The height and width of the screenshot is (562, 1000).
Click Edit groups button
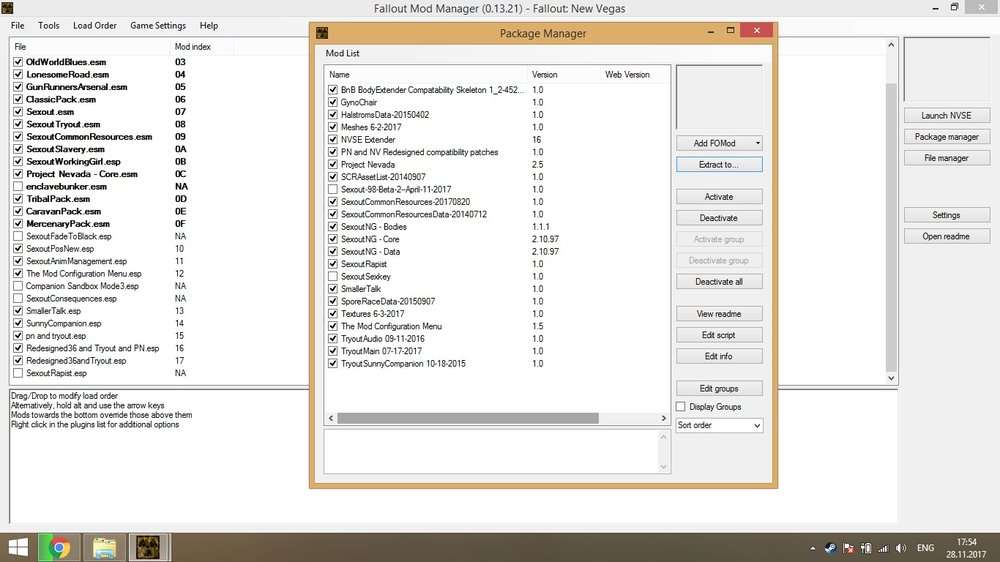[x=719, y=388]
